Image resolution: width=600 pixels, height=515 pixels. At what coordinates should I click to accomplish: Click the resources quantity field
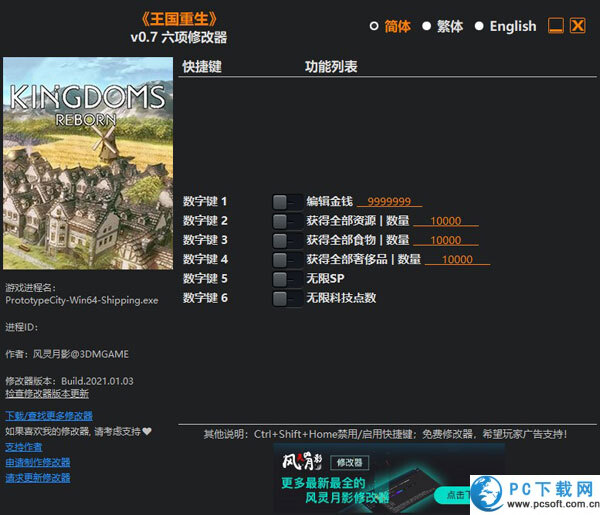tap(446, 221)
